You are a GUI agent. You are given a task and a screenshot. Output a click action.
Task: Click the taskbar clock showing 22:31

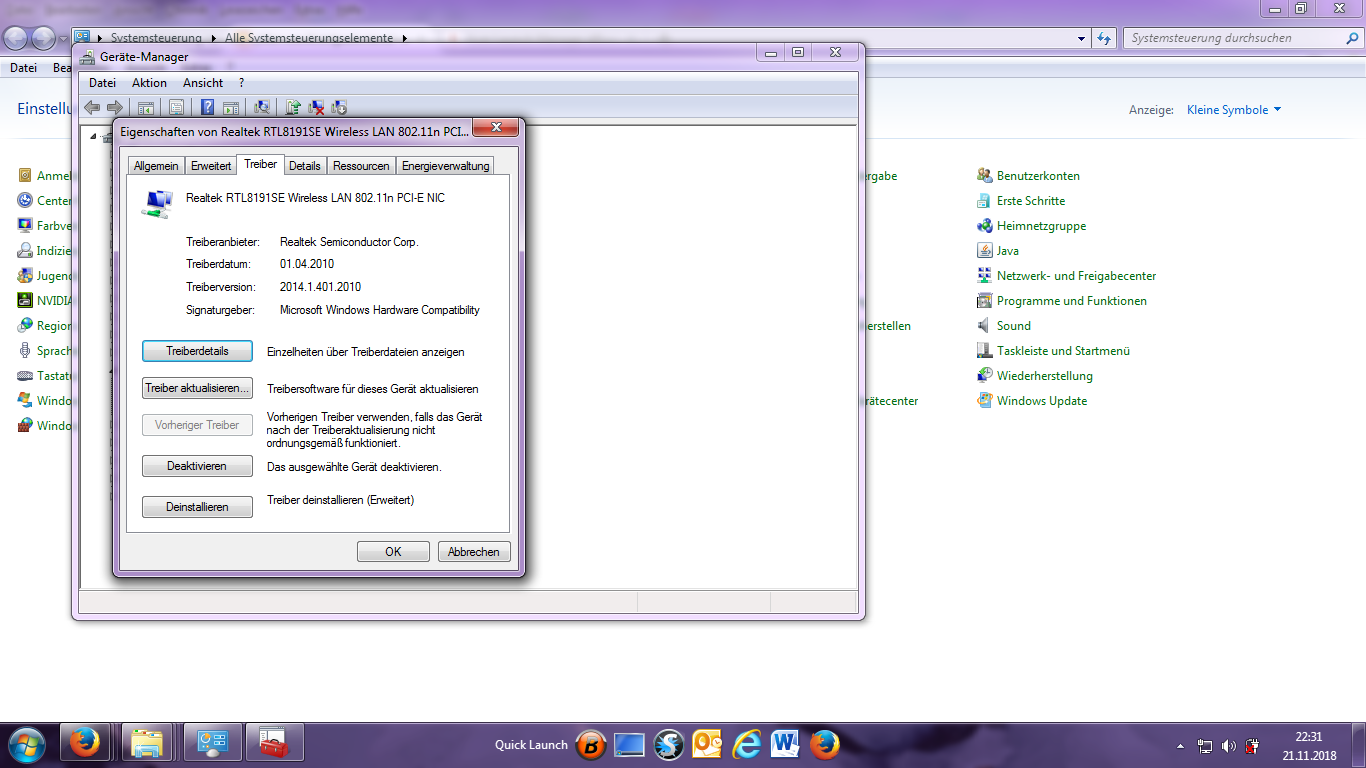click(x=1308, y=735)
